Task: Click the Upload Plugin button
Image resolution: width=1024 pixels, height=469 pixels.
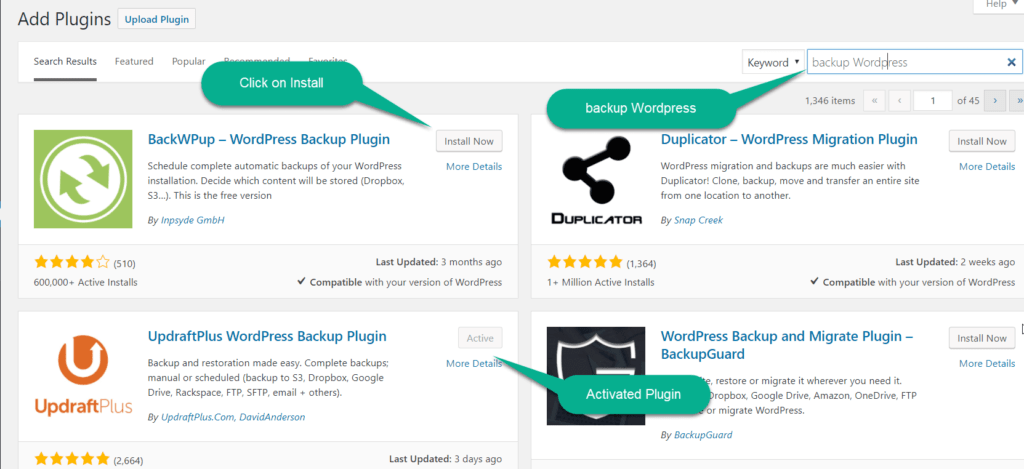Action: (x=157, y=20)
